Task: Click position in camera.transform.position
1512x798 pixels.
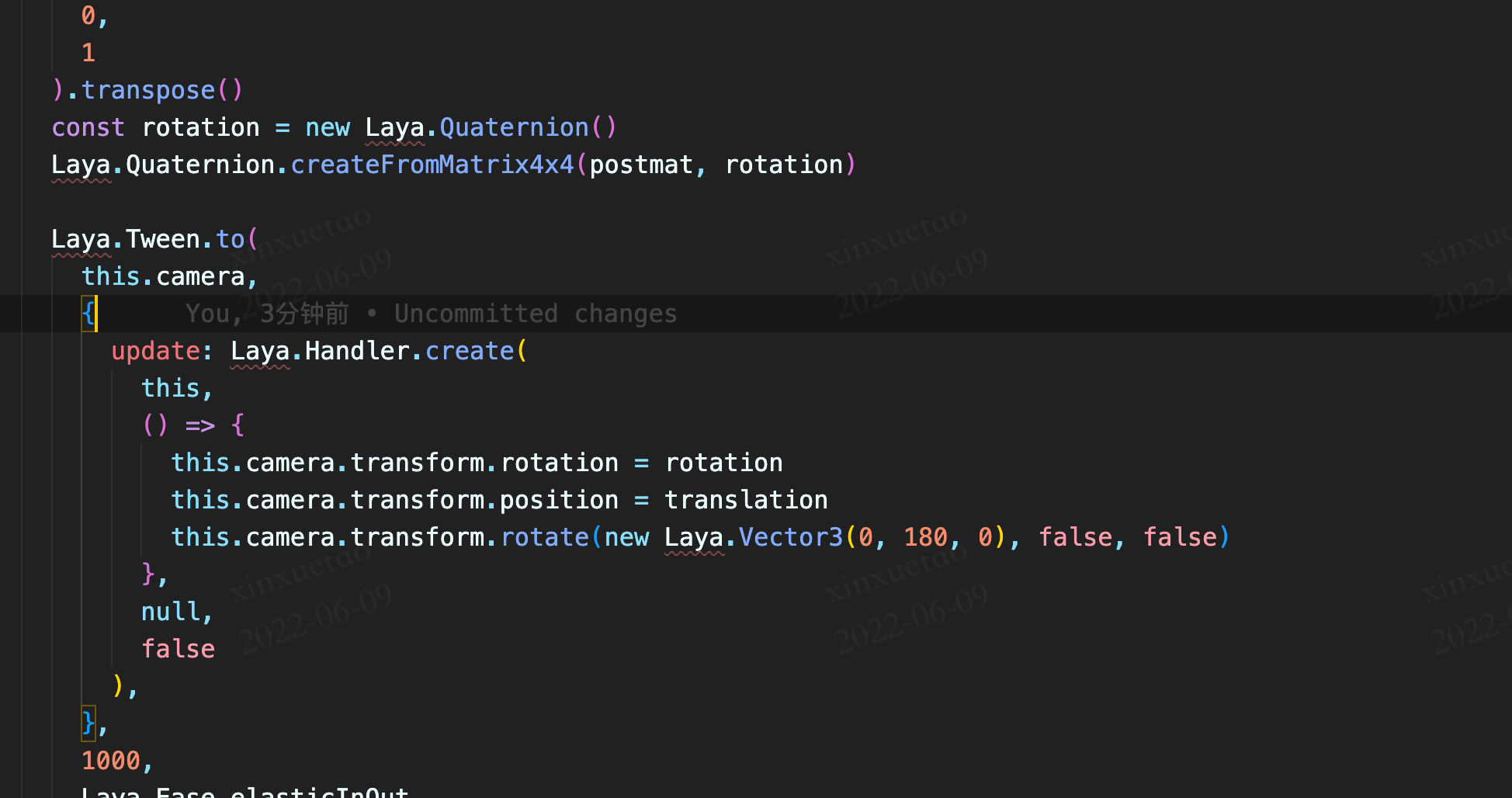Action: click(x=559, y=500)
